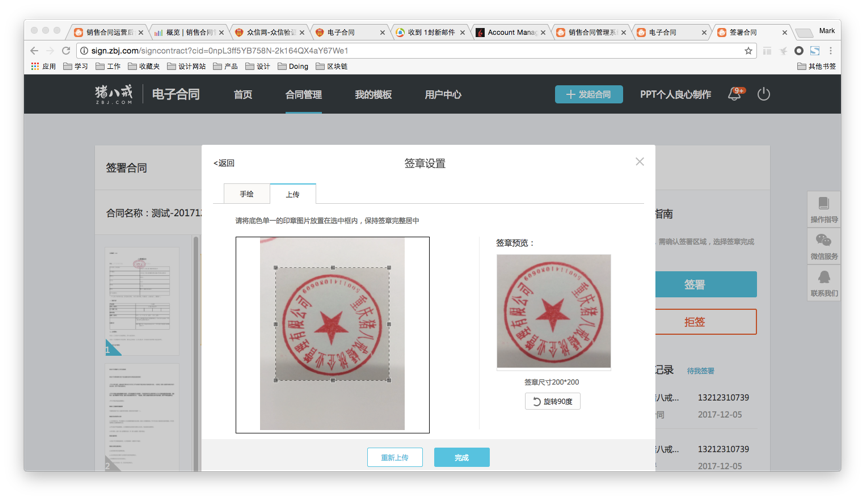The height and width of the screenshot is (500, 865).
Task: Click the 重新上传 button
Action: (395, 458)
